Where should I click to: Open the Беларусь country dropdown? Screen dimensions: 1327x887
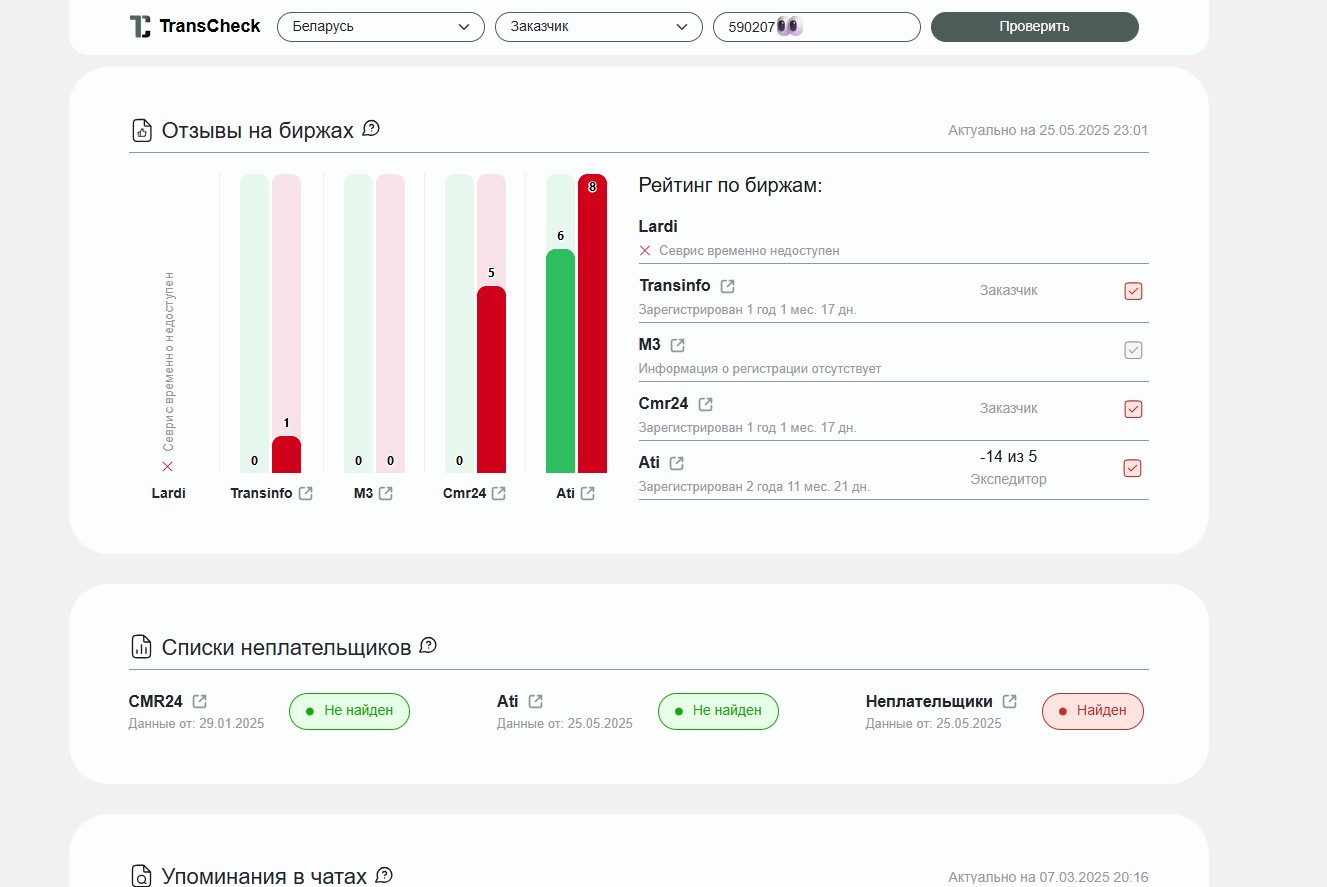[x=381, y=27]
